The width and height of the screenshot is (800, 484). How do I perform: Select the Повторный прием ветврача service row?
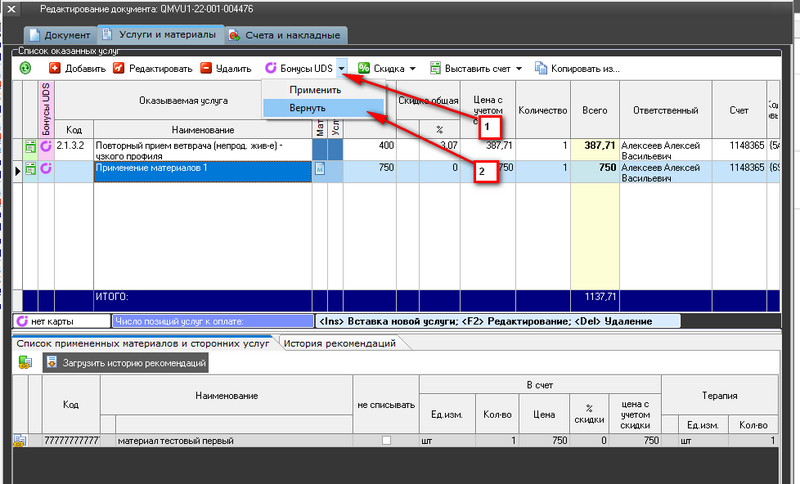[200, 148]
